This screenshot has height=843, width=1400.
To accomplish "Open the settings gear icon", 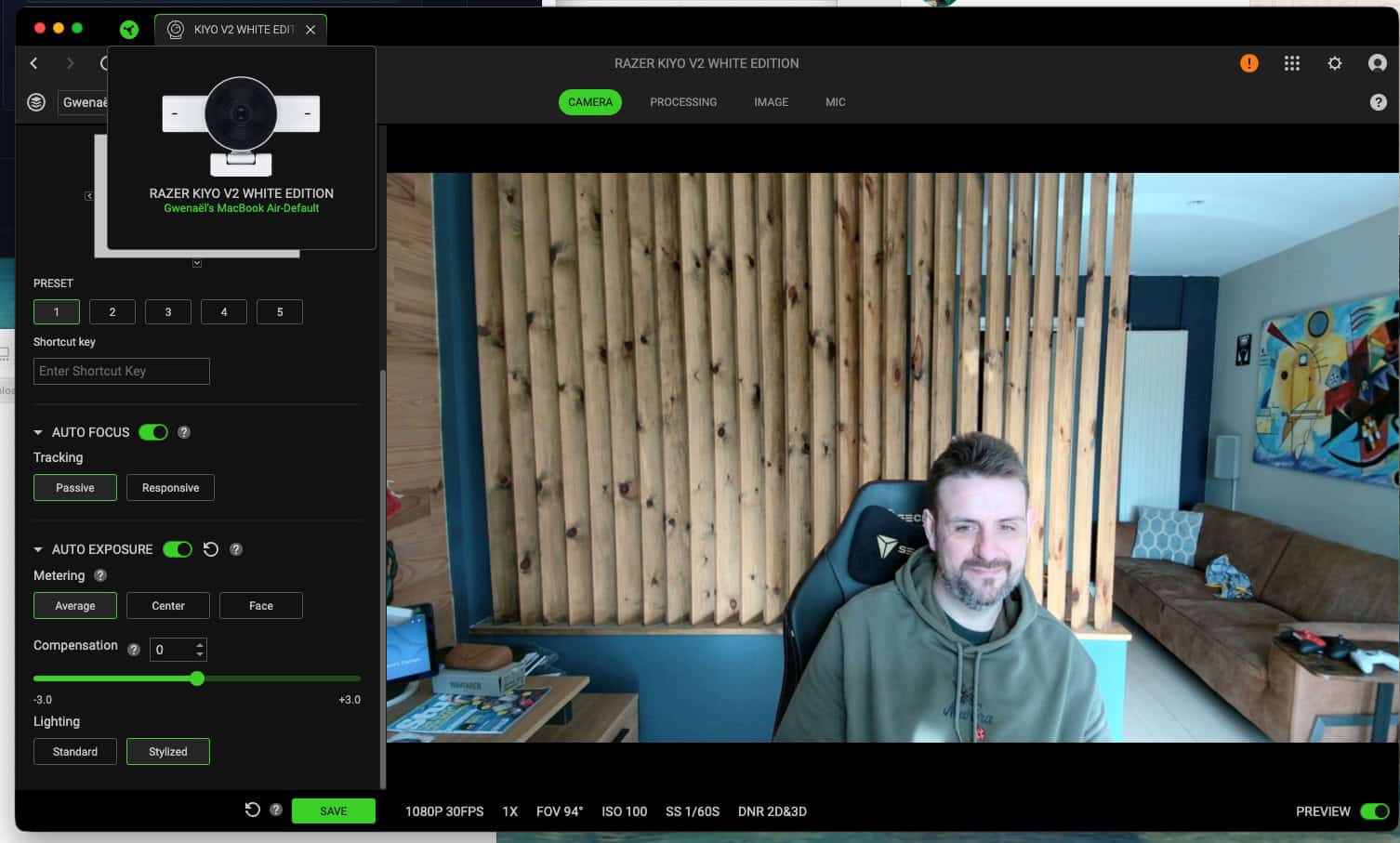I will point(1334,63).
